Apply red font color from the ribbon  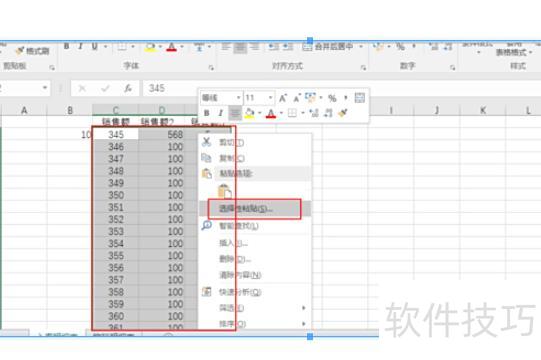(171, 47)
